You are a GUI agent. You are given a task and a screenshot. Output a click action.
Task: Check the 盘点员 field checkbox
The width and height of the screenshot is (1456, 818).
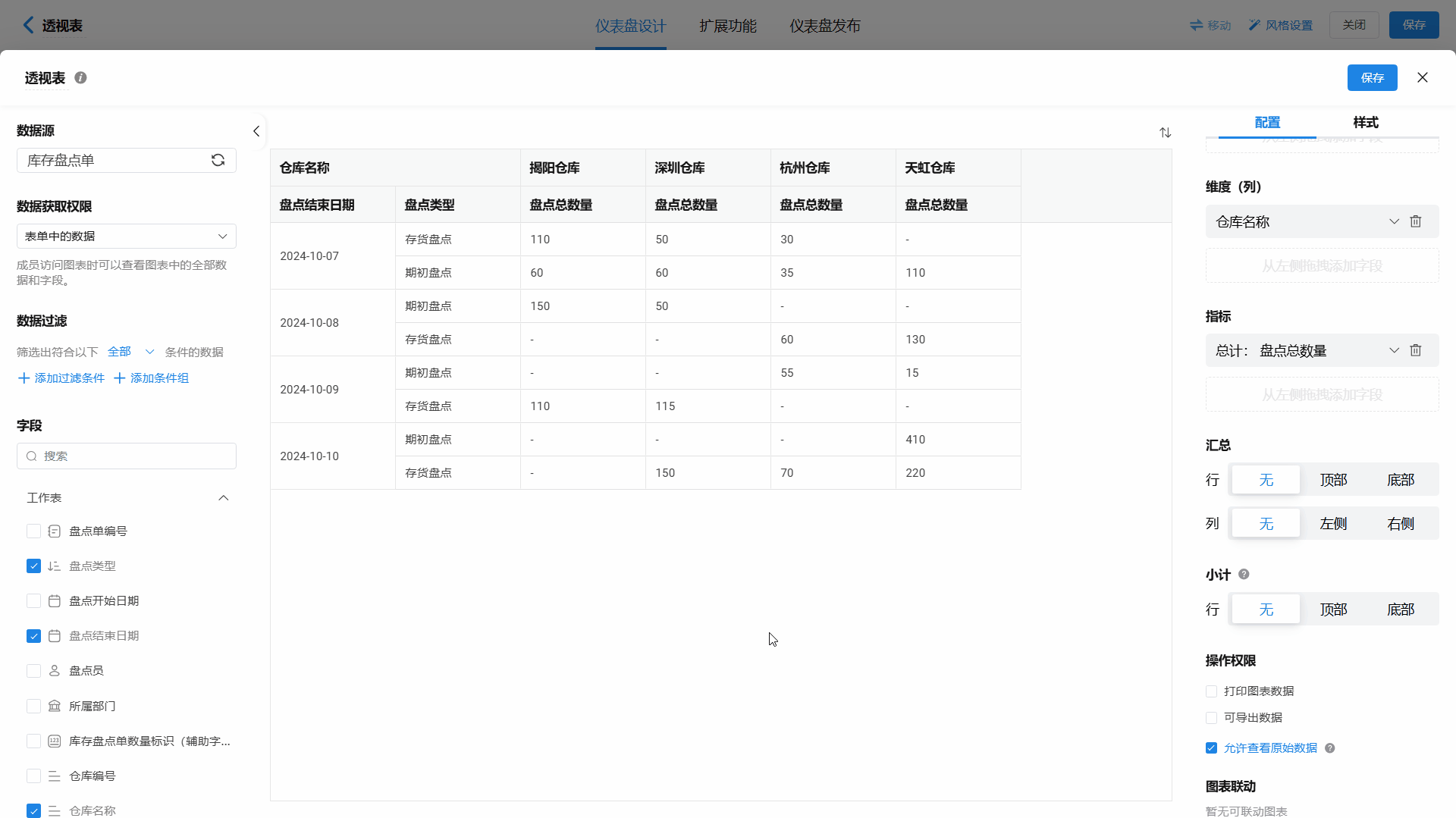coord(33,671)
